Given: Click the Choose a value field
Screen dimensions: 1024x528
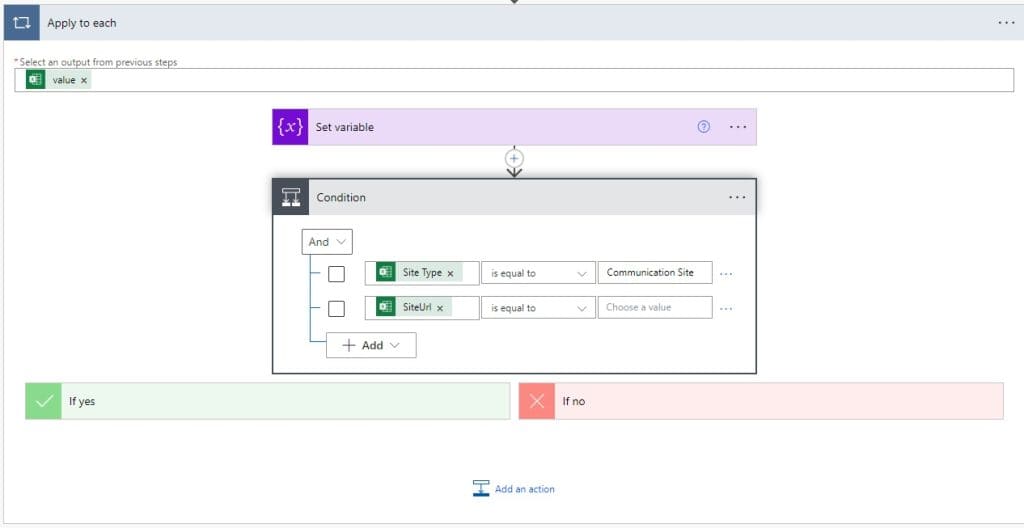Looking at the screenshot, I should pos(655,308).
